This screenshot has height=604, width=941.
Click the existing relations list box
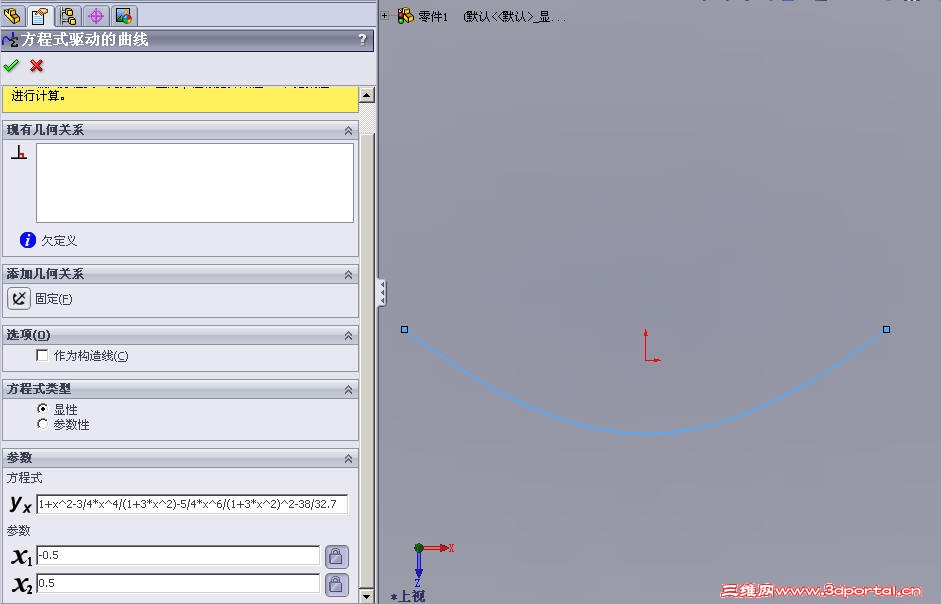pyautogui.click(x=194, y=183)
